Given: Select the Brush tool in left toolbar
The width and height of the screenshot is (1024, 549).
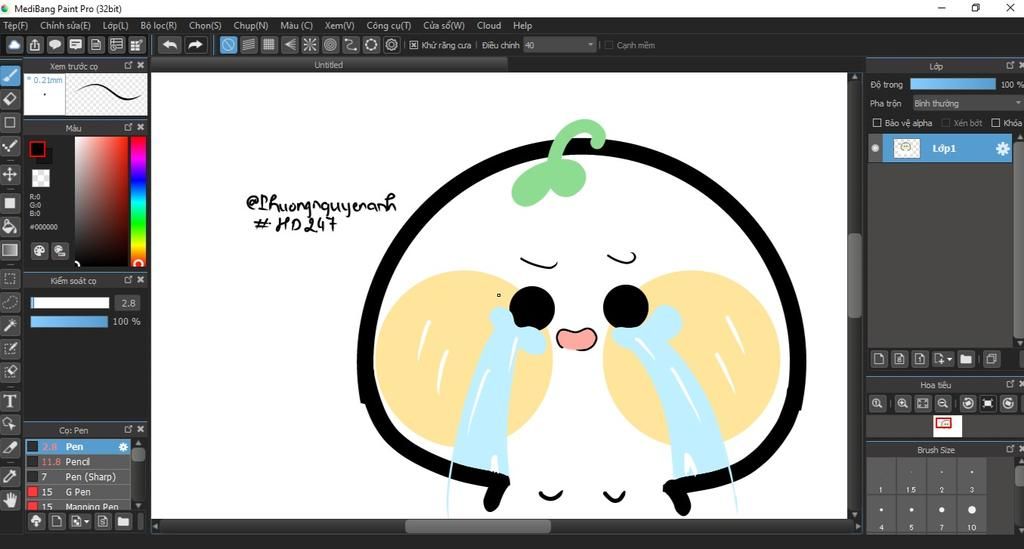Looking at the screenshot, I should [x=10, y=76].
